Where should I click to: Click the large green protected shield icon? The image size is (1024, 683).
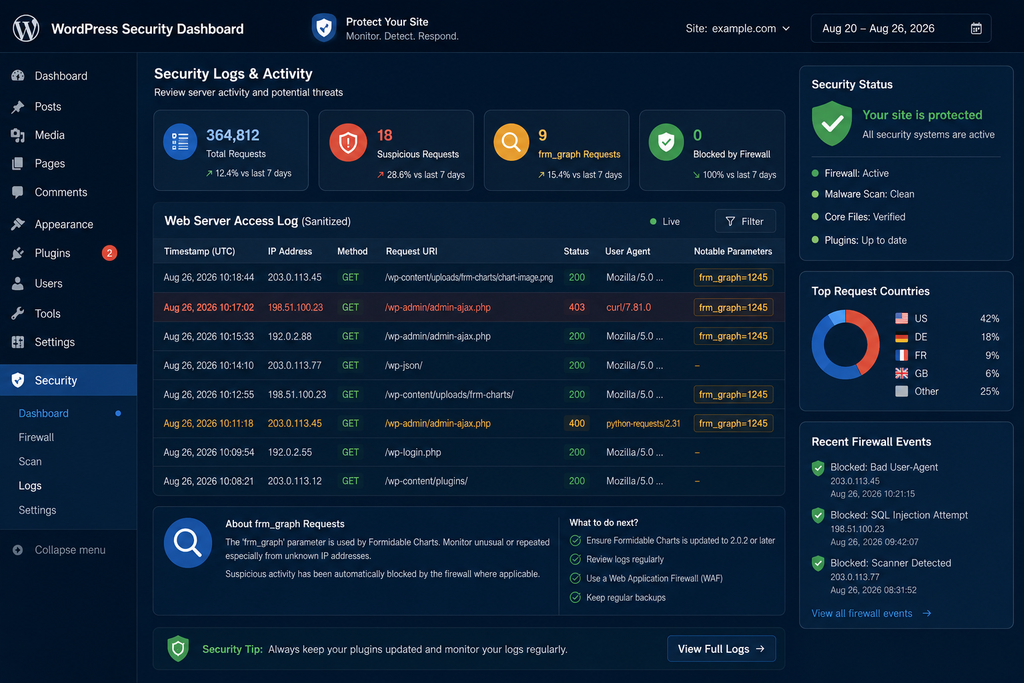[832, 123]
